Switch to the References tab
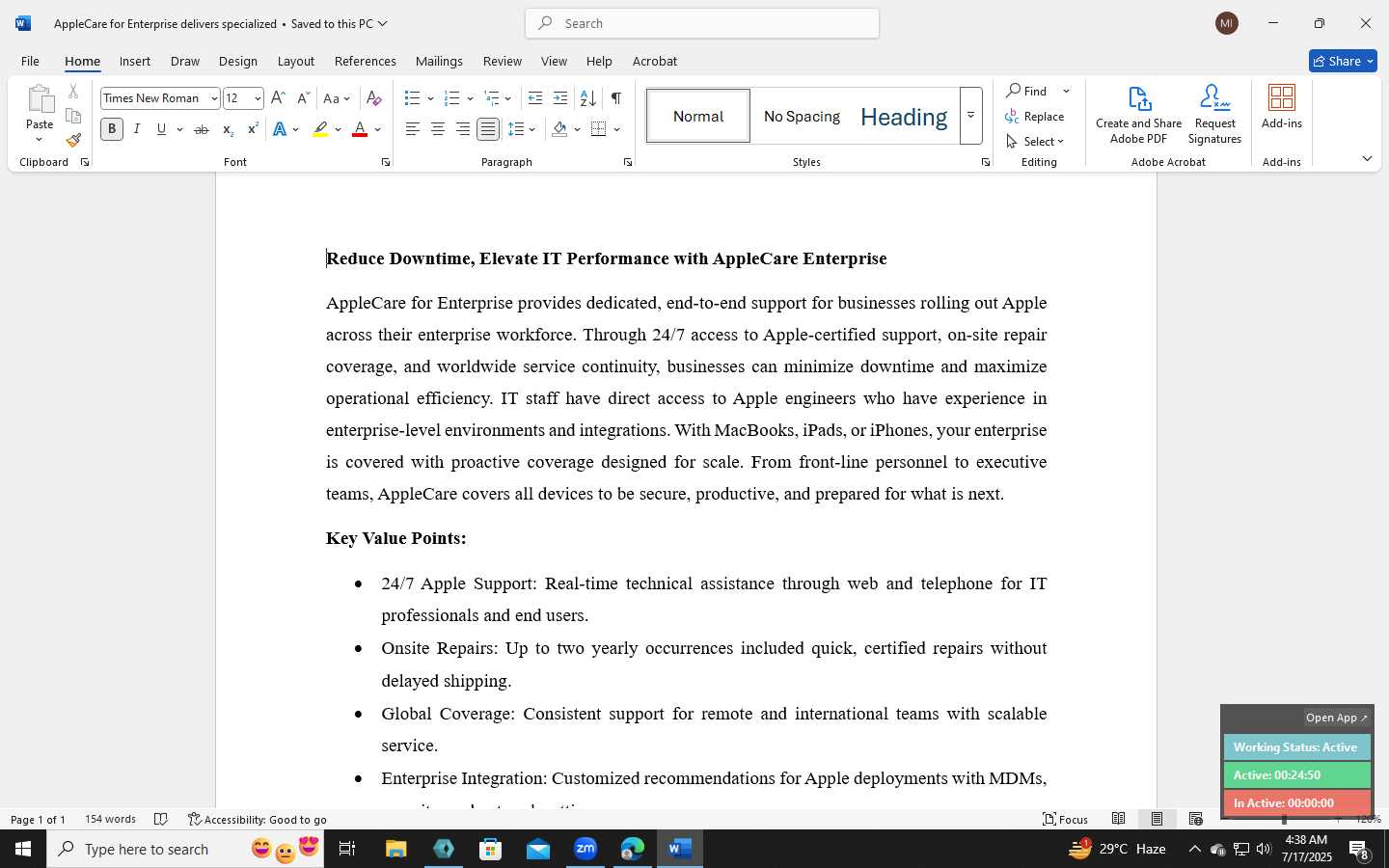 point(365,61)
